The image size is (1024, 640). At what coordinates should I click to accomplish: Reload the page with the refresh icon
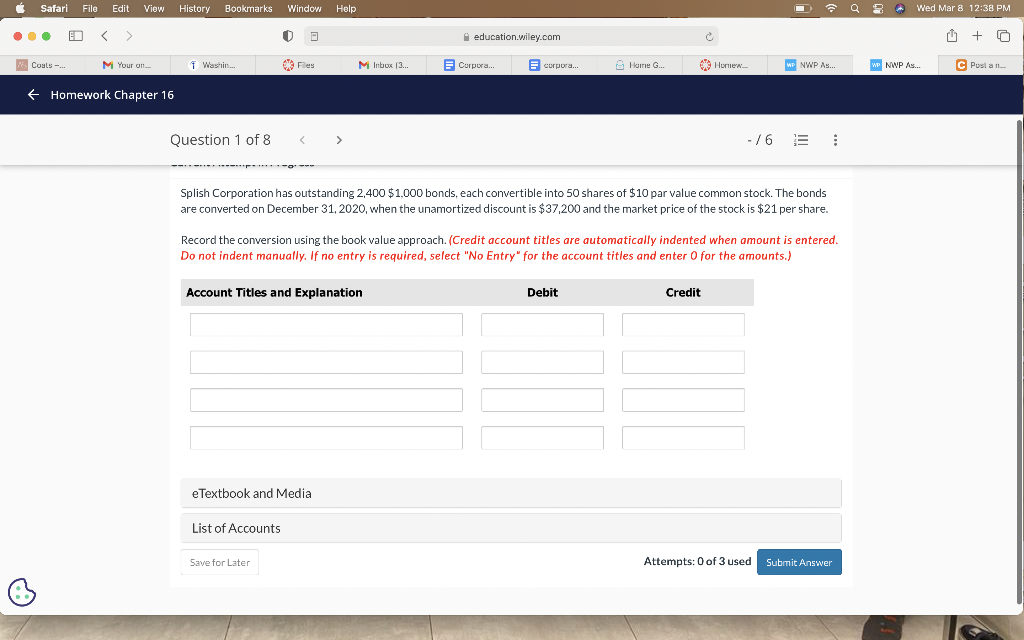coord(709,37)
